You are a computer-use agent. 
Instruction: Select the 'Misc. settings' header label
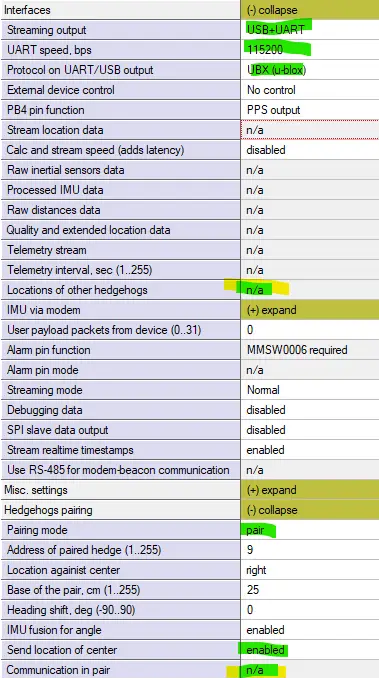pyautogui.click(x=36, y=490)
